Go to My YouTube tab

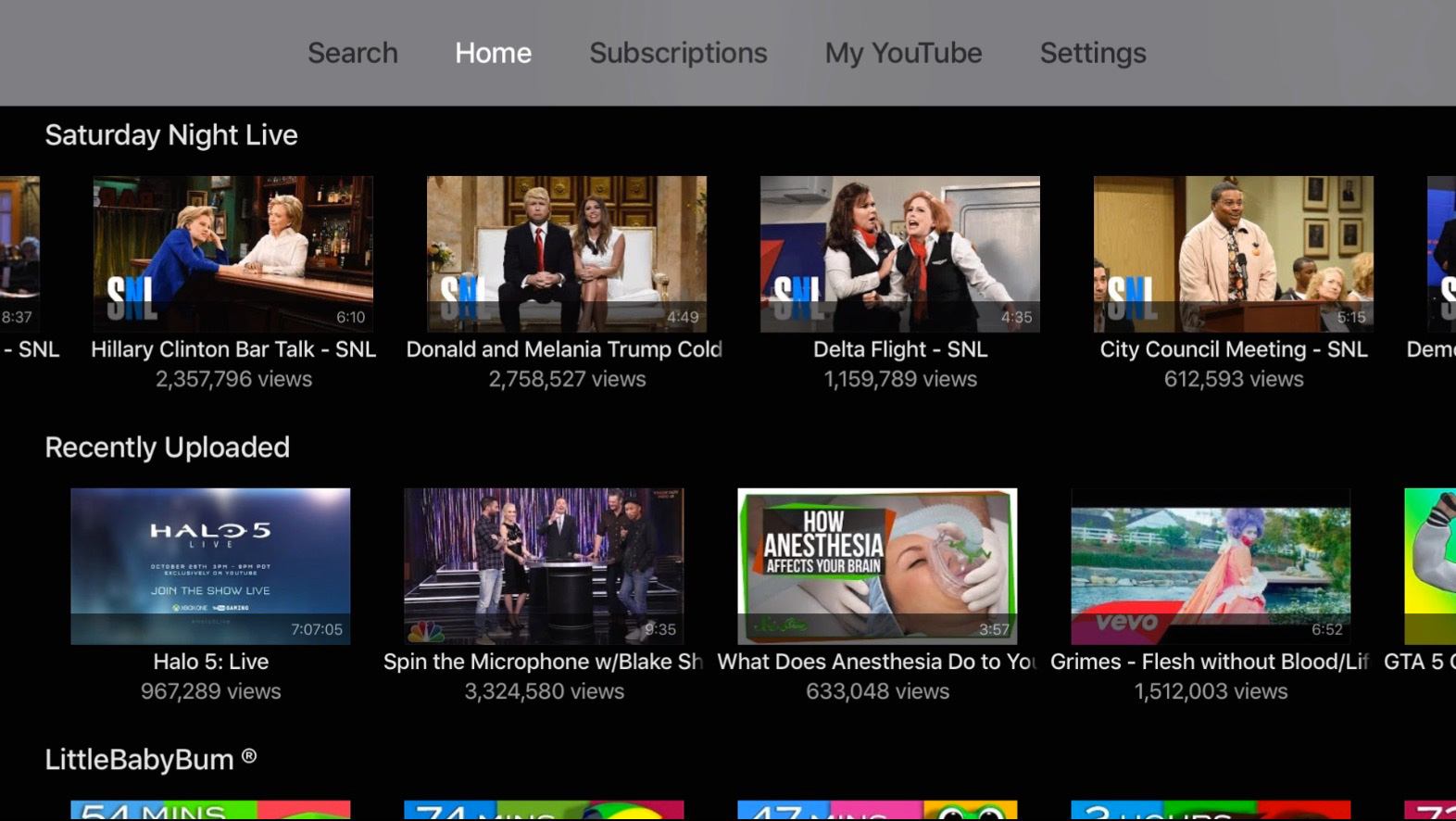coord(903,53)
